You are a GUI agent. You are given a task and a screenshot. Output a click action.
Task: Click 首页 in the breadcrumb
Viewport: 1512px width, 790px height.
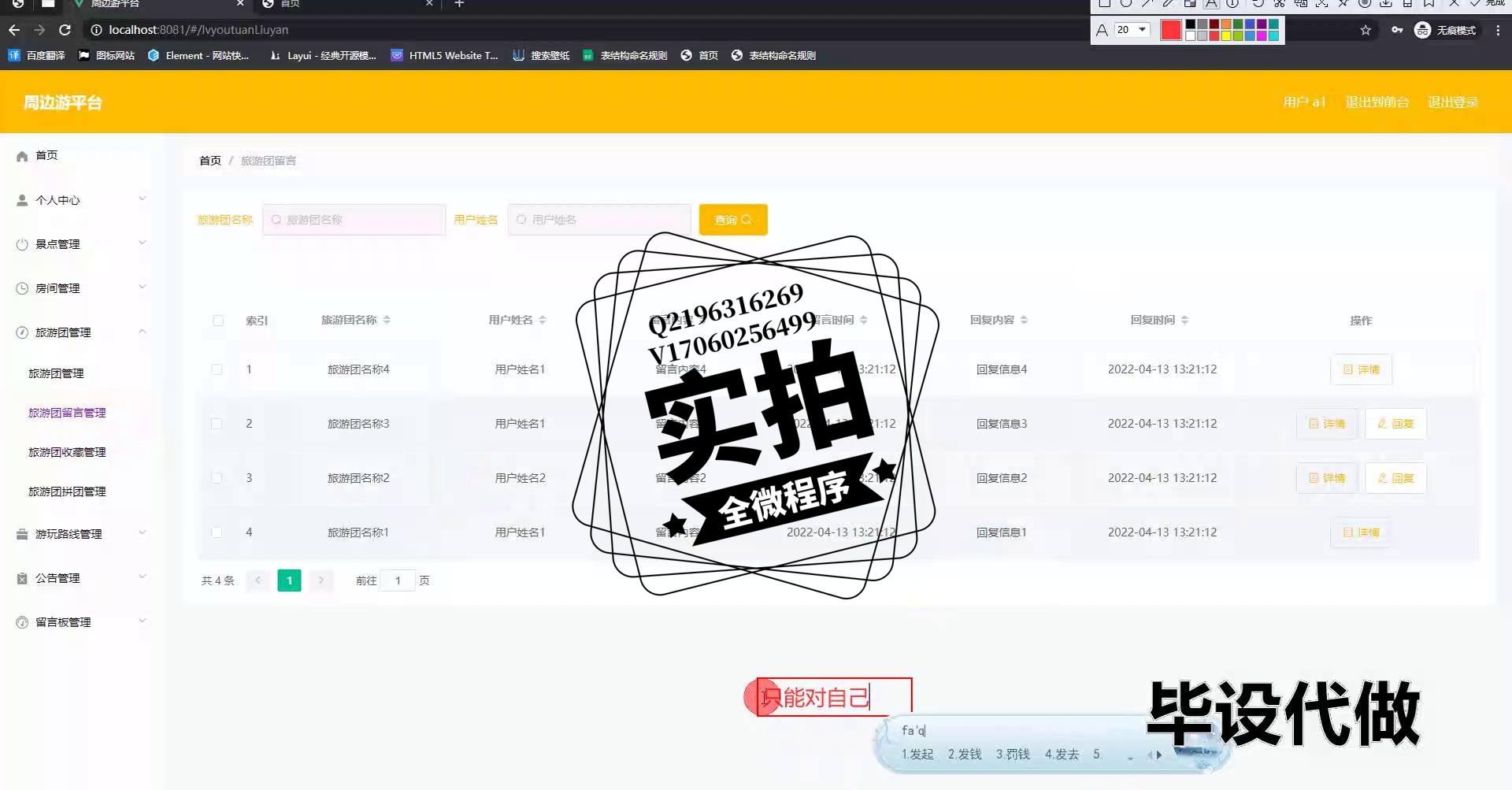(210, 161)
